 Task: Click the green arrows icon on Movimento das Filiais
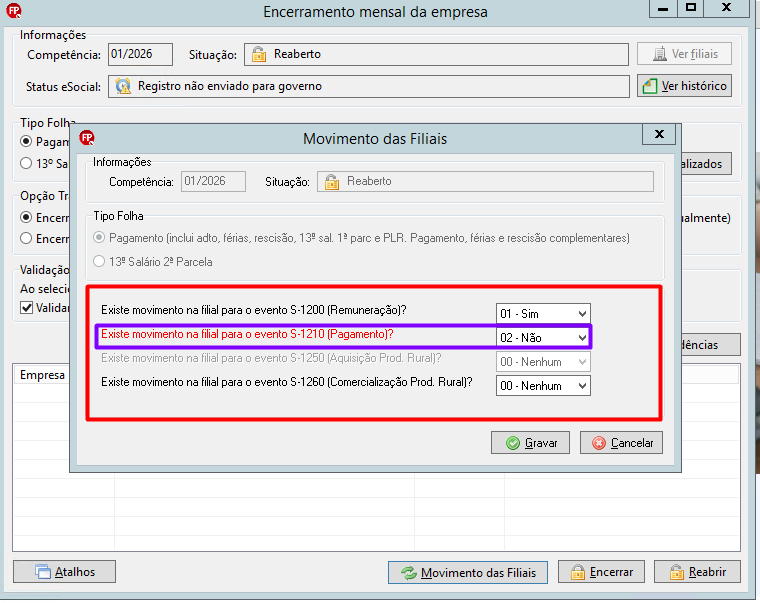click(409, 573)
